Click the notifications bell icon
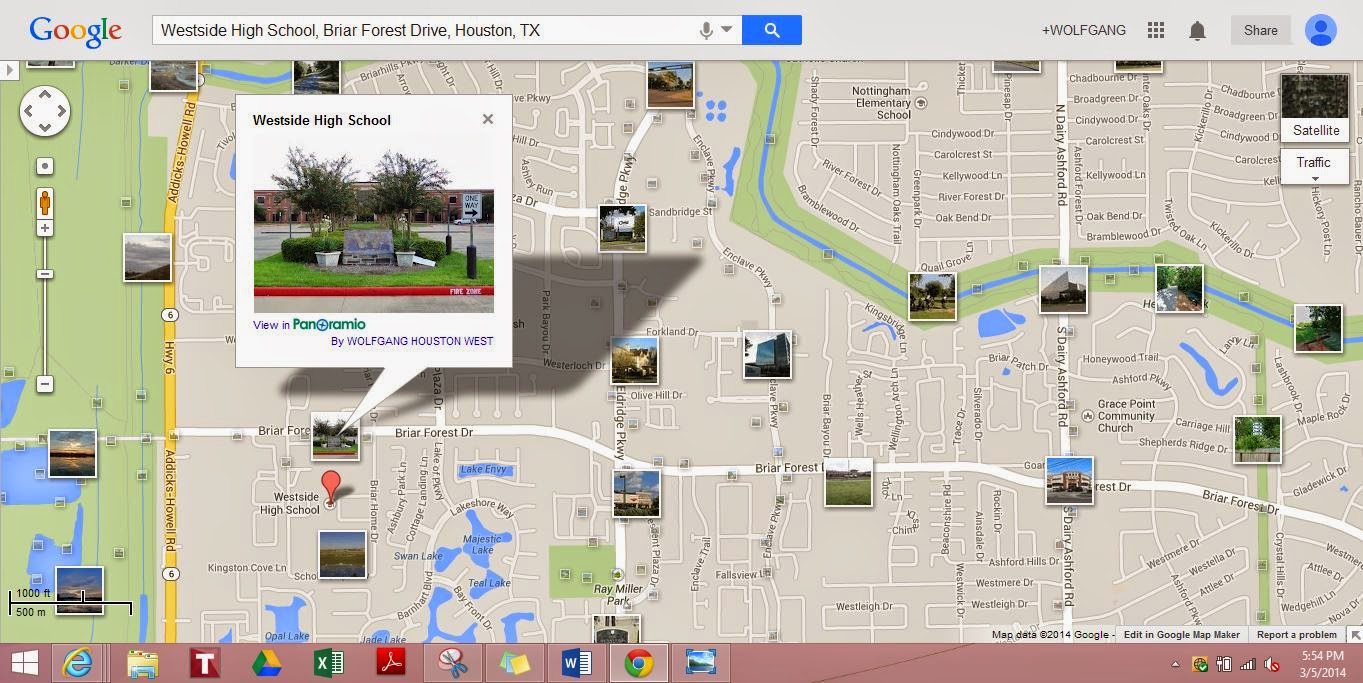Screen dimensions: 1363x683 (1198, 30)
